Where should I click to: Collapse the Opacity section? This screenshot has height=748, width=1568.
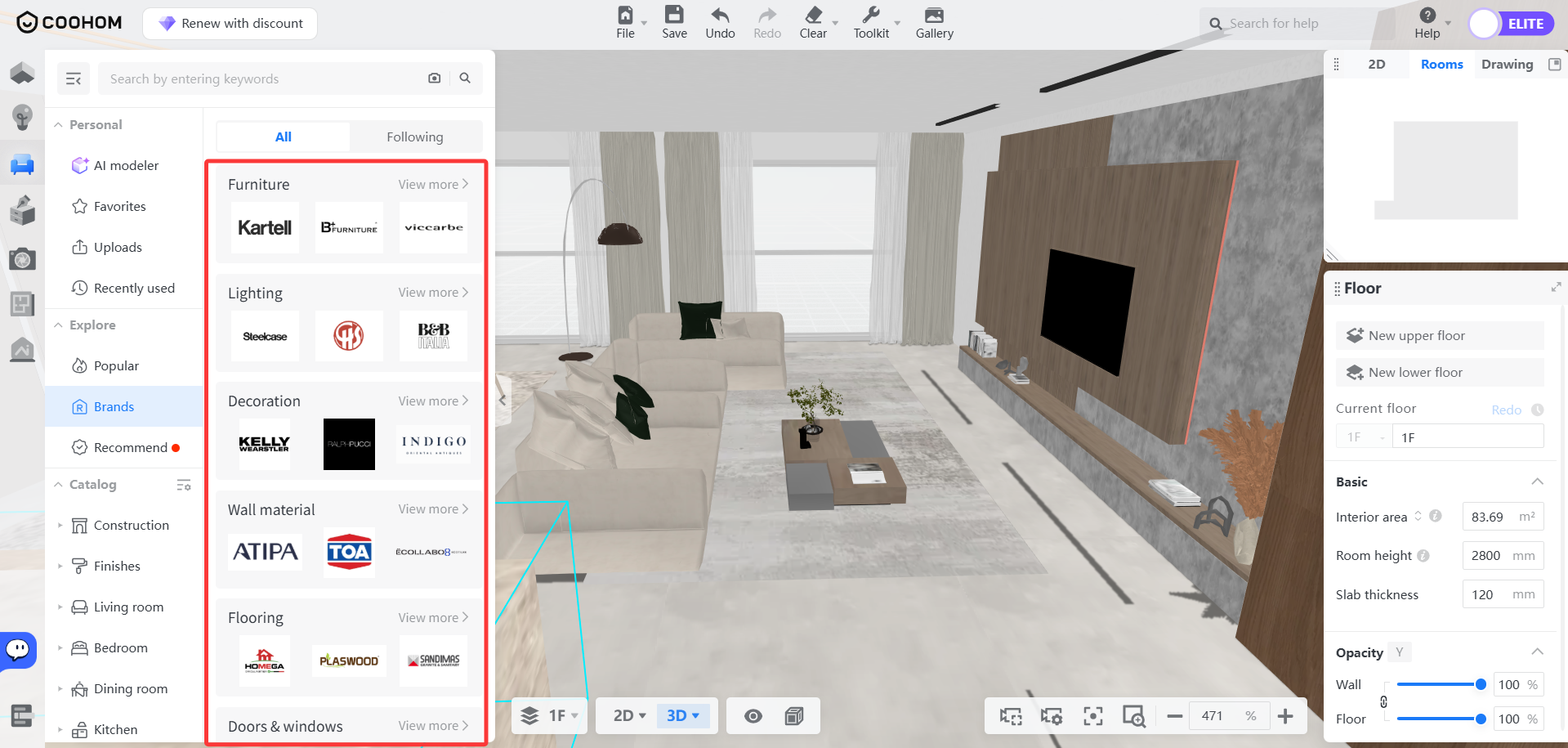point(1537,652)
